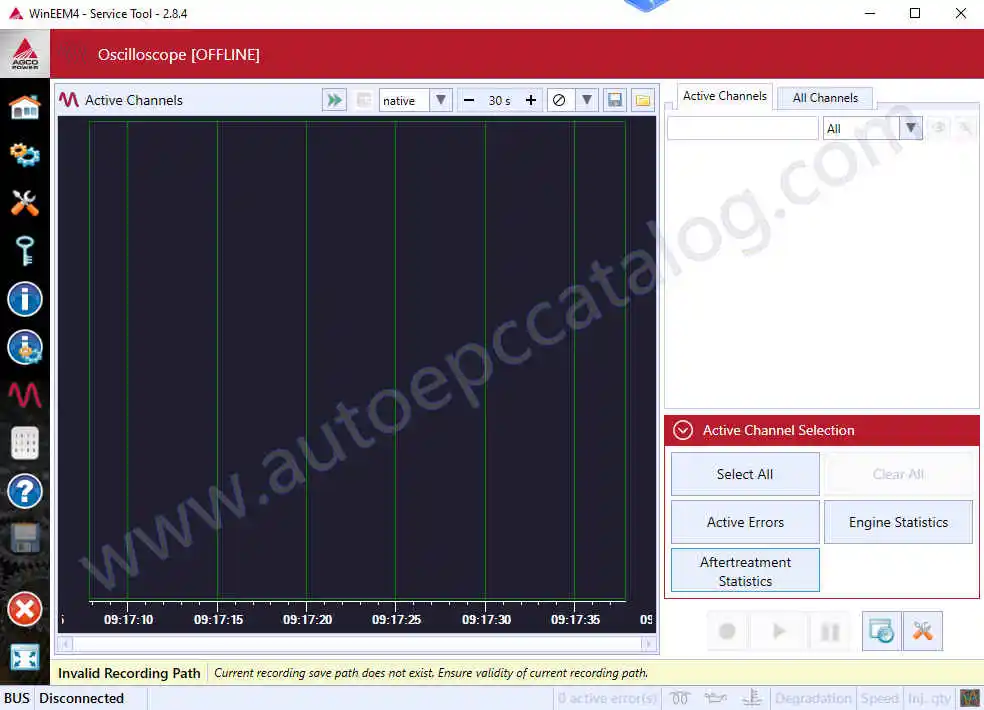Open the question mark help icon

[25, 491]
